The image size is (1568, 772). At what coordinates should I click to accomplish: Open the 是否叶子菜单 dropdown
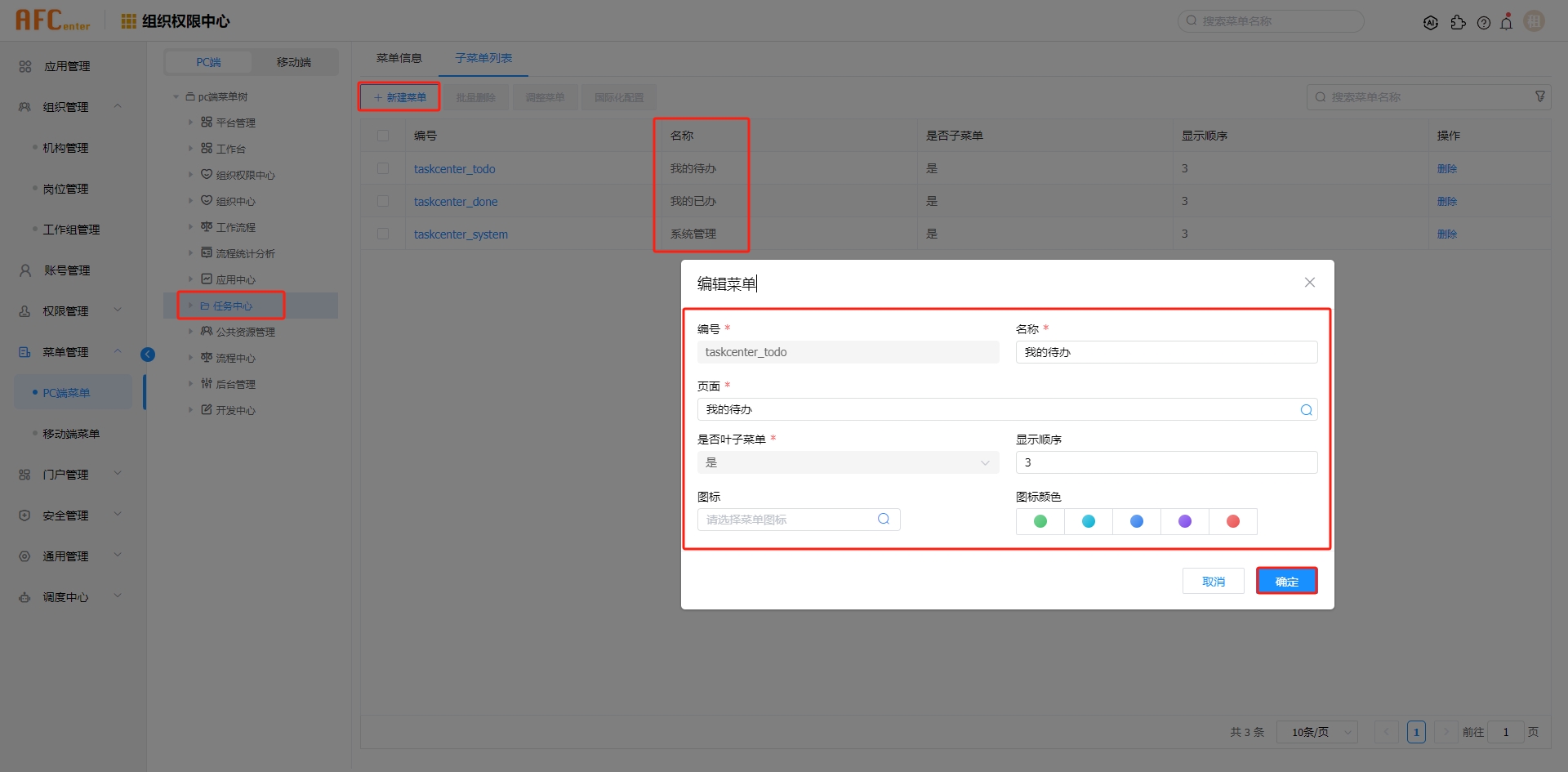(x=848, y=463)
